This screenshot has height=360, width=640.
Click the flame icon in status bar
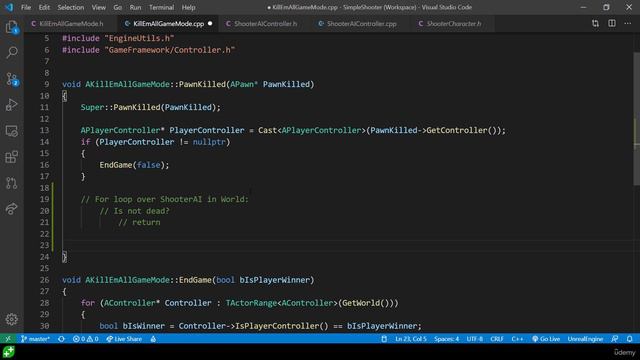153,339
